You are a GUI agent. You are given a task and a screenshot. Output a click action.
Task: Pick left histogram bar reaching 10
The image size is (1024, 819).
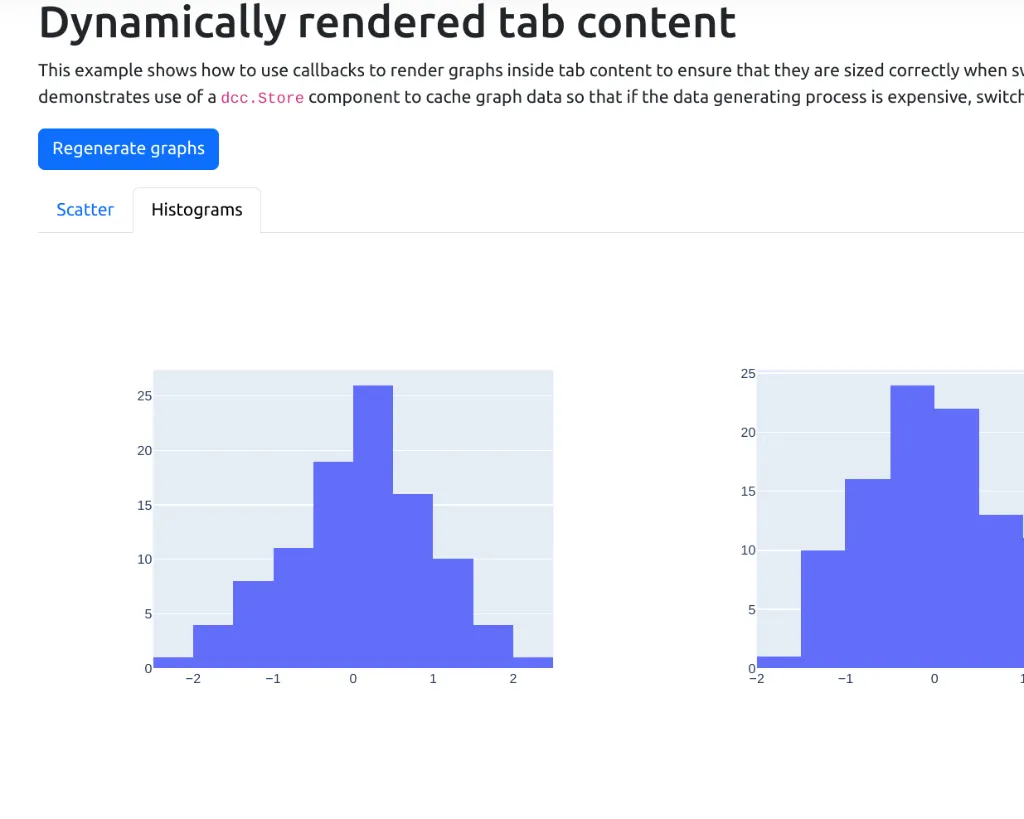click(453, 613)
